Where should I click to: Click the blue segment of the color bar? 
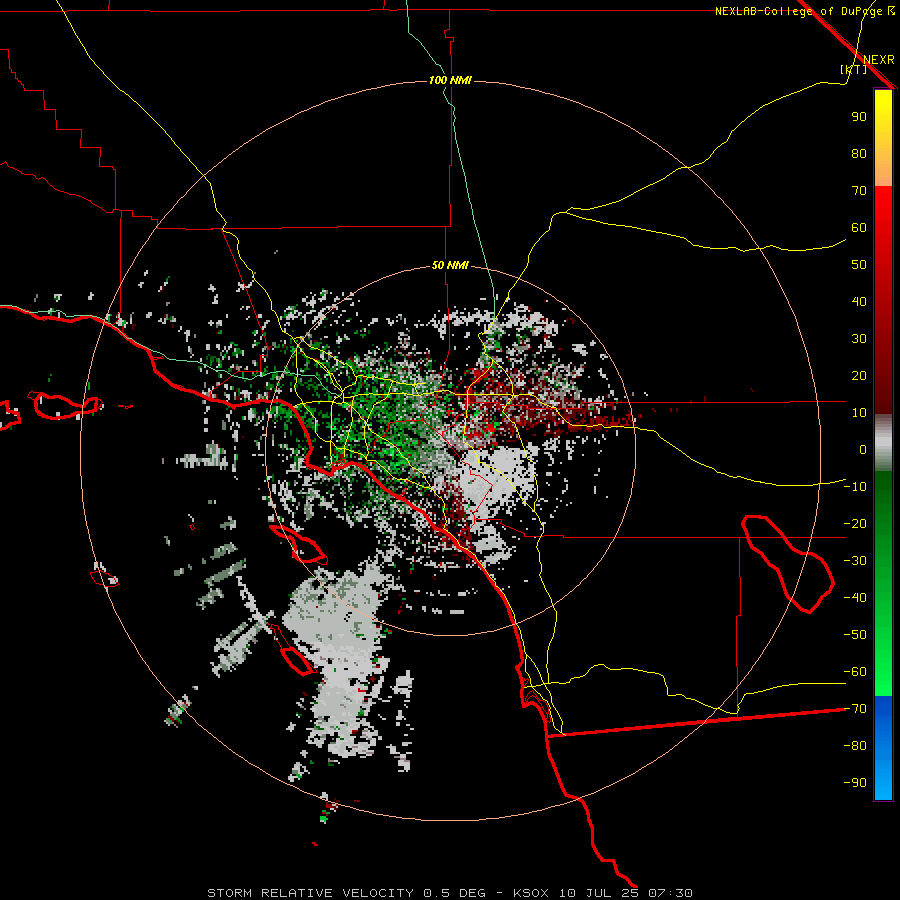[x=883, y=748]
